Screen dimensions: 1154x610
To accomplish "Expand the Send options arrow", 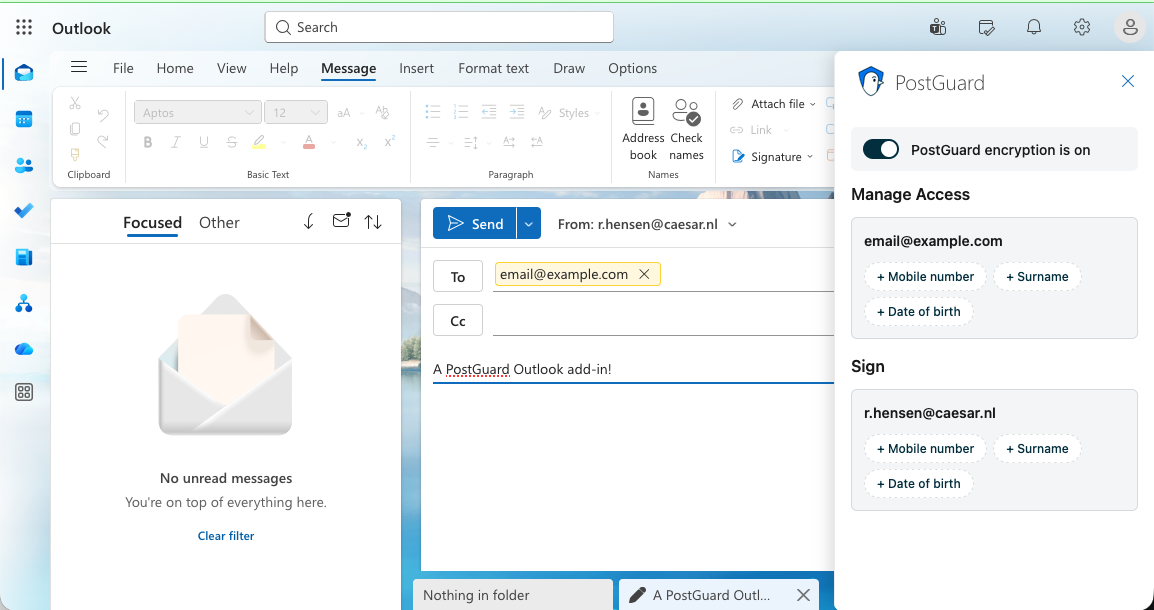I will (x=528, y=223).
